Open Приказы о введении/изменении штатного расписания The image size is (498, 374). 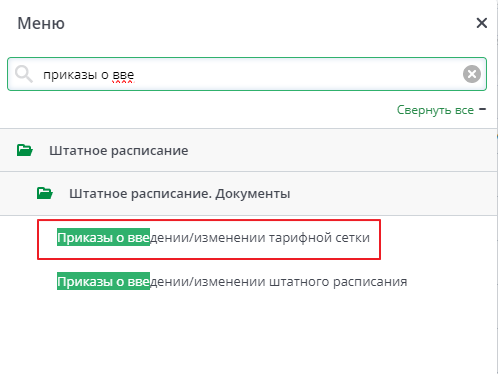(232, 282)
